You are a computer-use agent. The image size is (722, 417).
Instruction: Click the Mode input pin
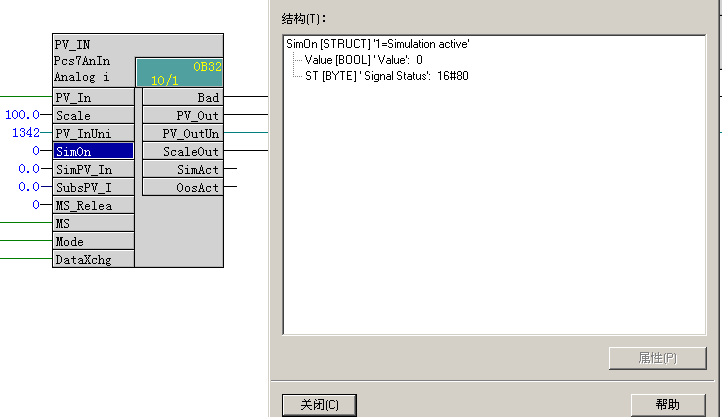[x=92, y=241]
